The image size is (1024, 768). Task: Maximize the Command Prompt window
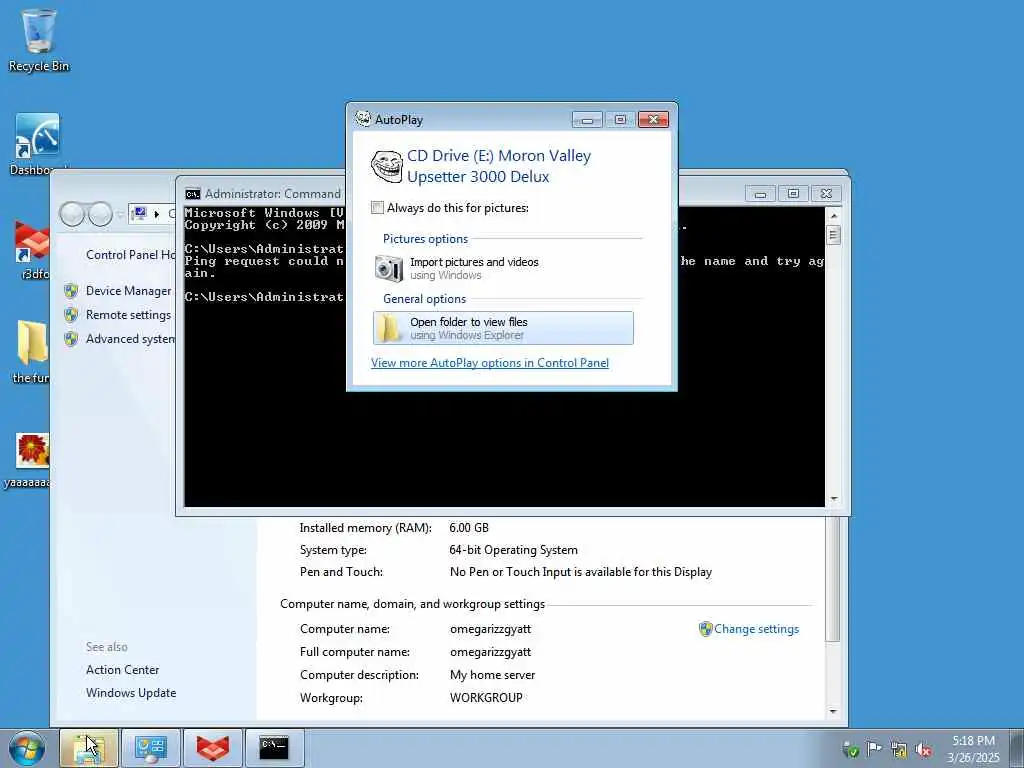793,194
